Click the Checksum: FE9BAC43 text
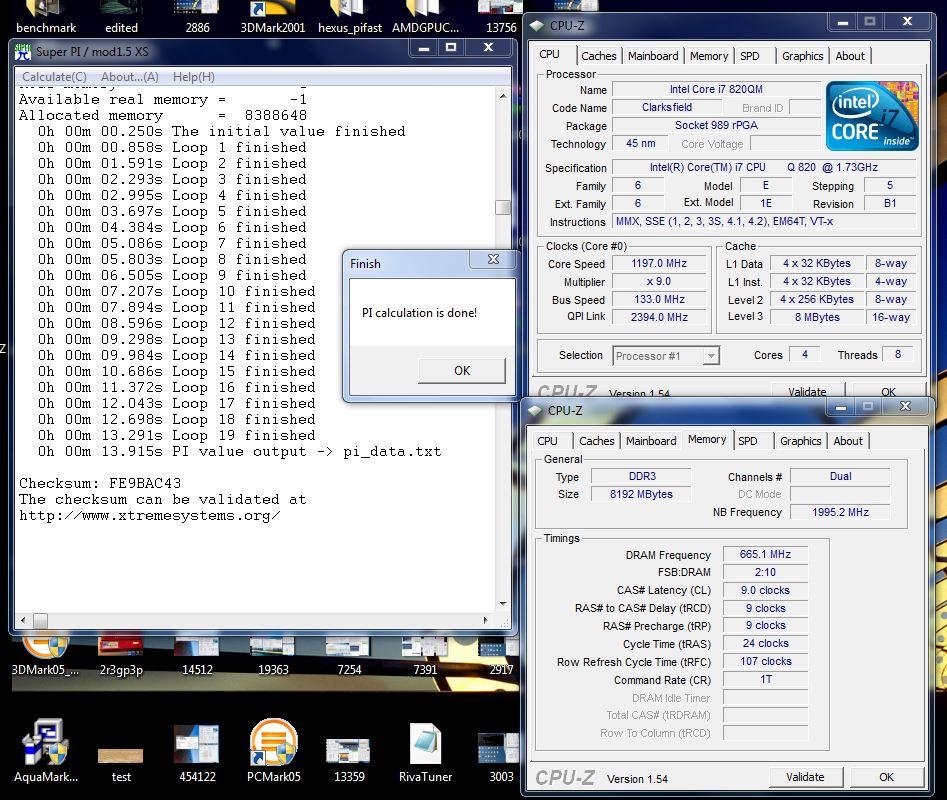 pos(100,483)
